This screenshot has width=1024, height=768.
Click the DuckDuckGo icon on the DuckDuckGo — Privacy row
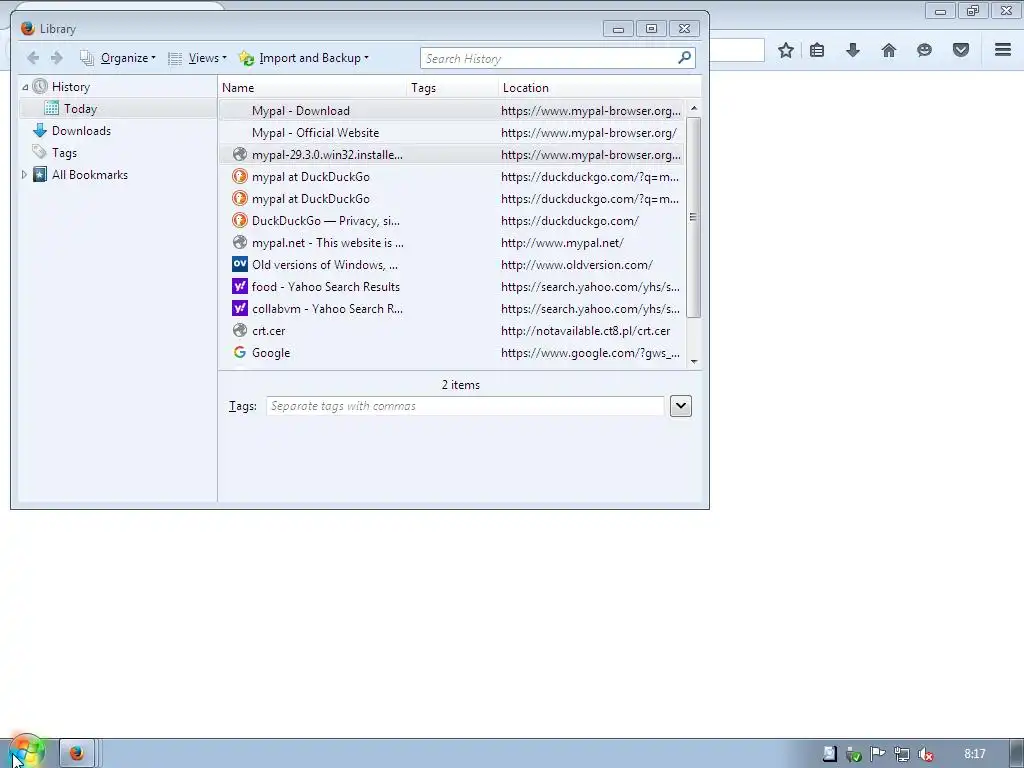pos(240,220)
